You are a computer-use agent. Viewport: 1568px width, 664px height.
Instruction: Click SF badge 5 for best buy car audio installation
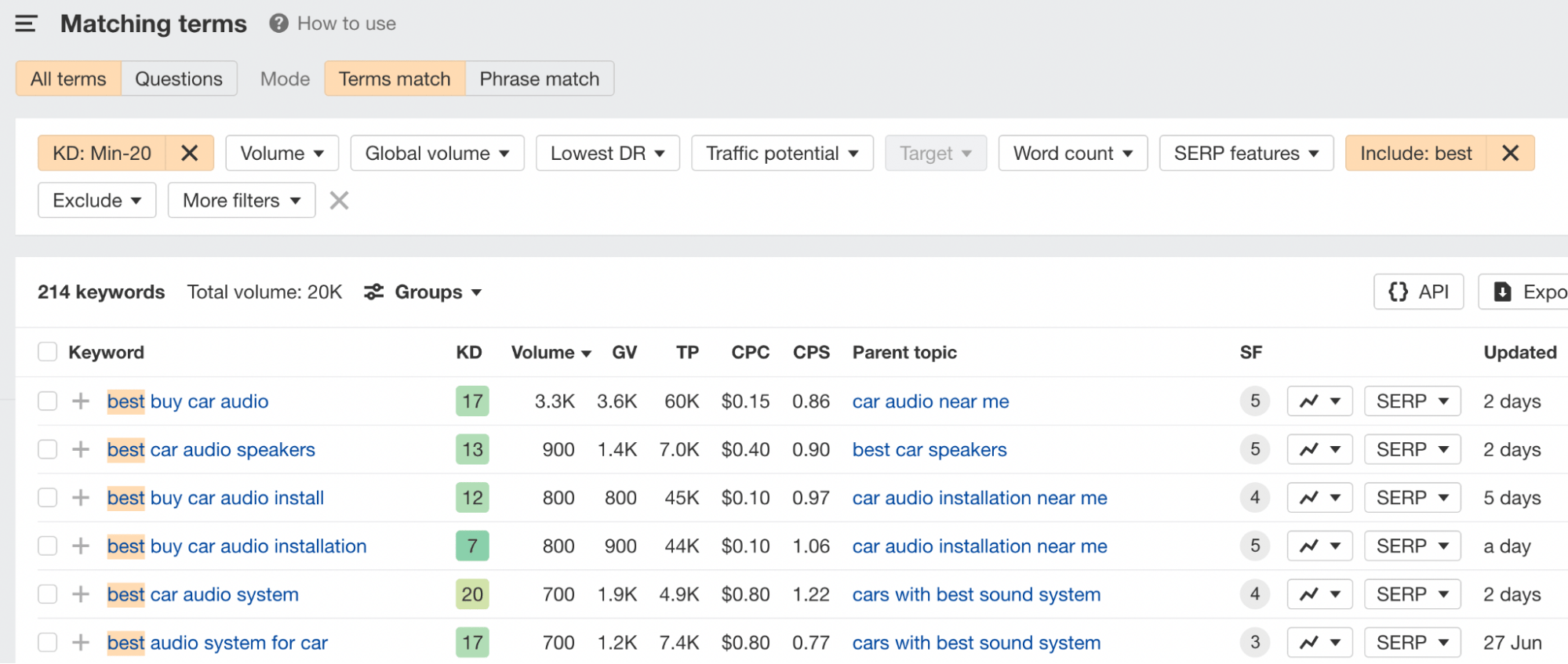1255,546
